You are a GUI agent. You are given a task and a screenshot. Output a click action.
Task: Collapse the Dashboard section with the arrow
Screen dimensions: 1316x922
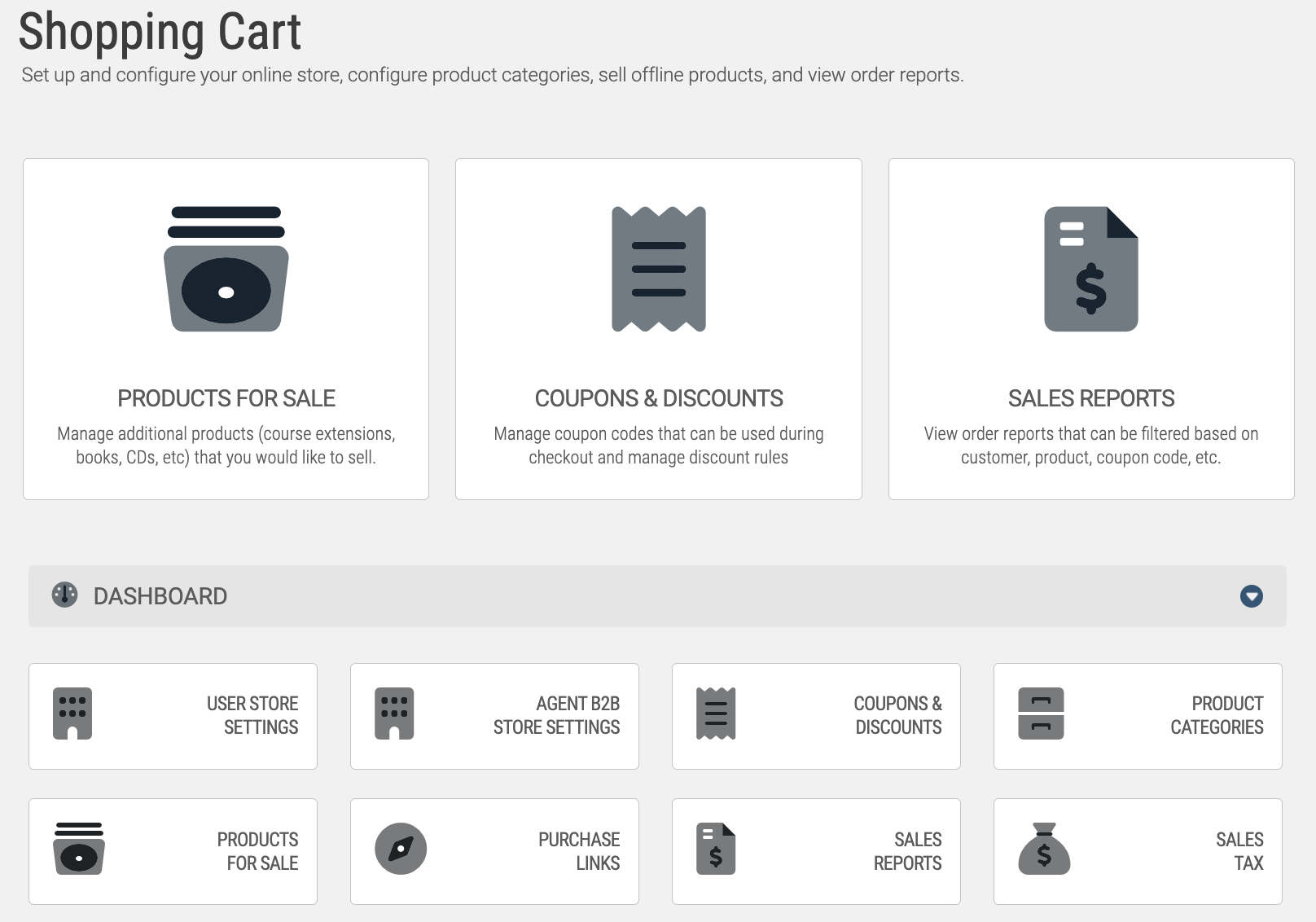pyautogui.click(x=1252, y=596)
